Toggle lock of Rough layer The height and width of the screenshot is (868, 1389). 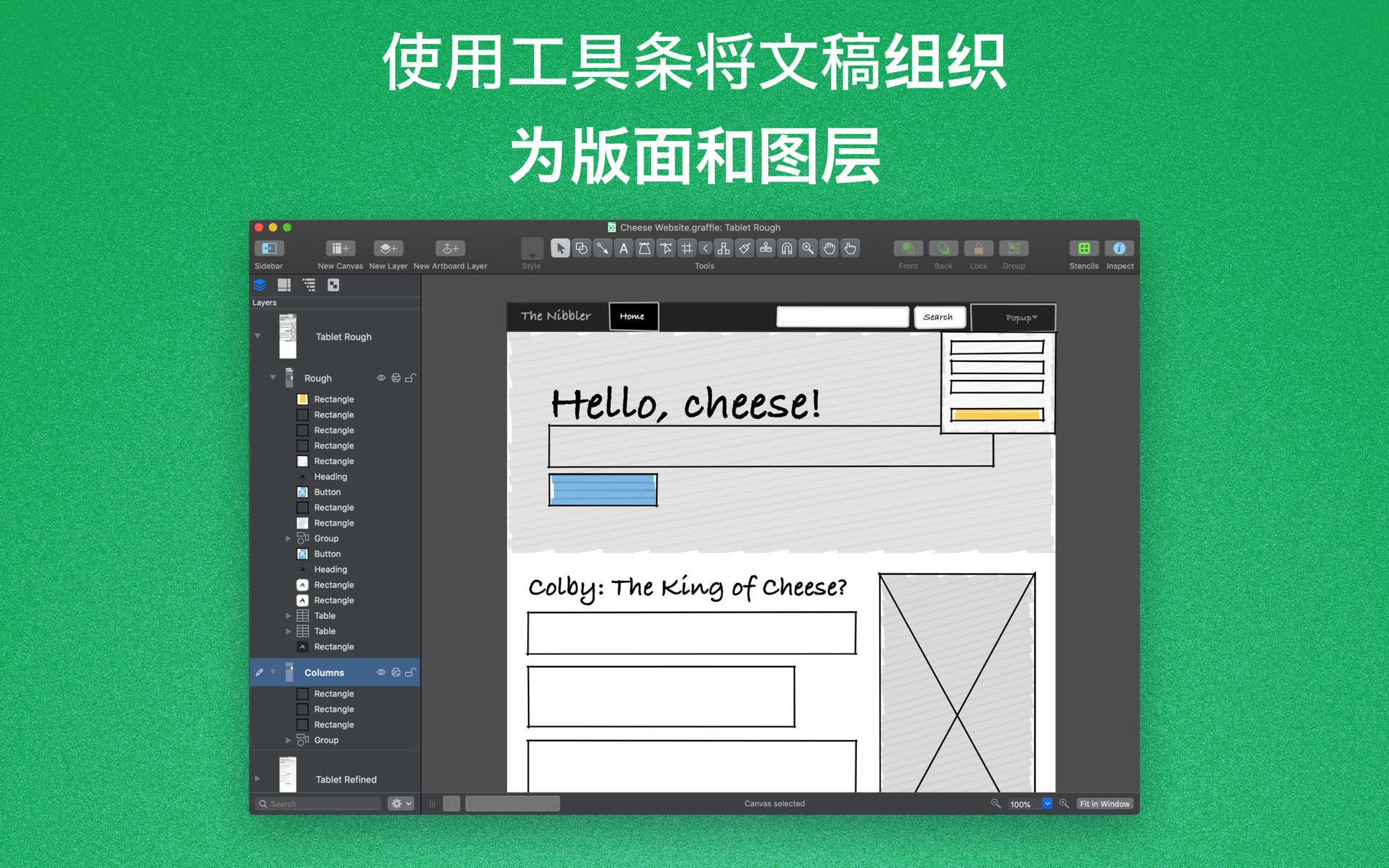click(x=410, y=378)
